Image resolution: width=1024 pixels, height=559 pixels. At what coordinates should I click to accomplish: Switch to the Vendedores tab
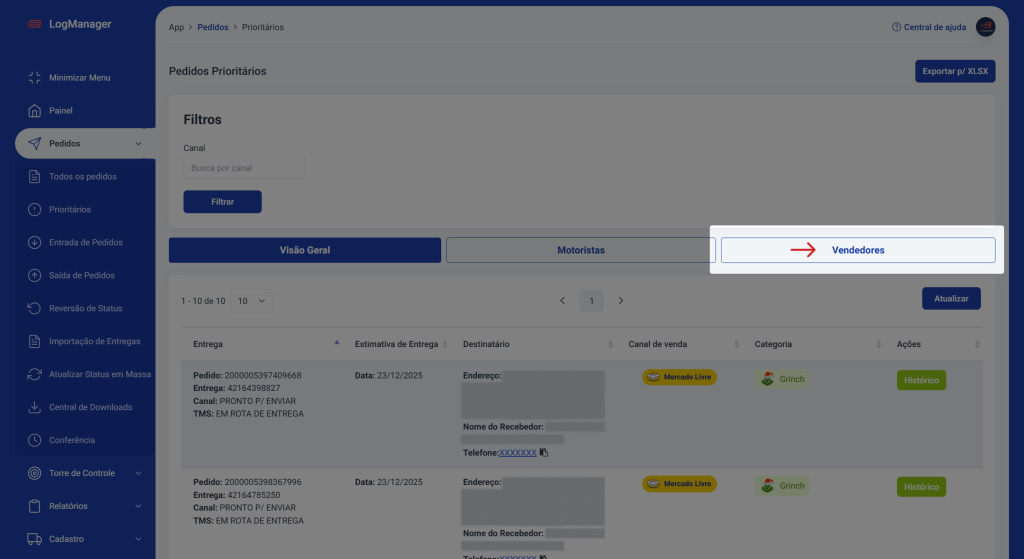pyautogui.click(x=857, y=250)
